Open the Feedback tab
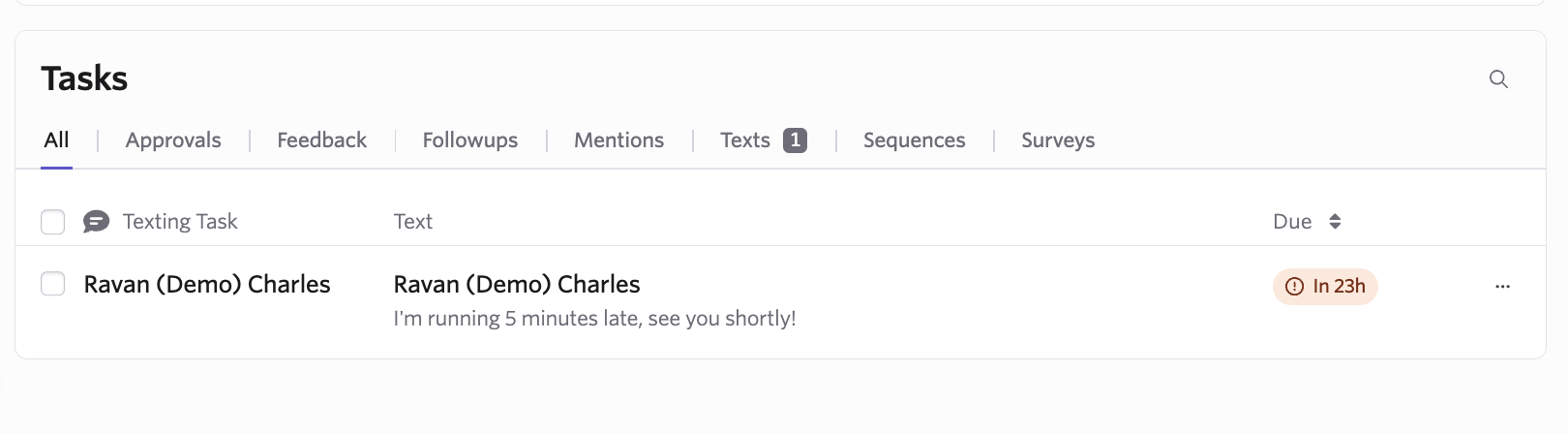1568x434 pixels. click(322, 140)
